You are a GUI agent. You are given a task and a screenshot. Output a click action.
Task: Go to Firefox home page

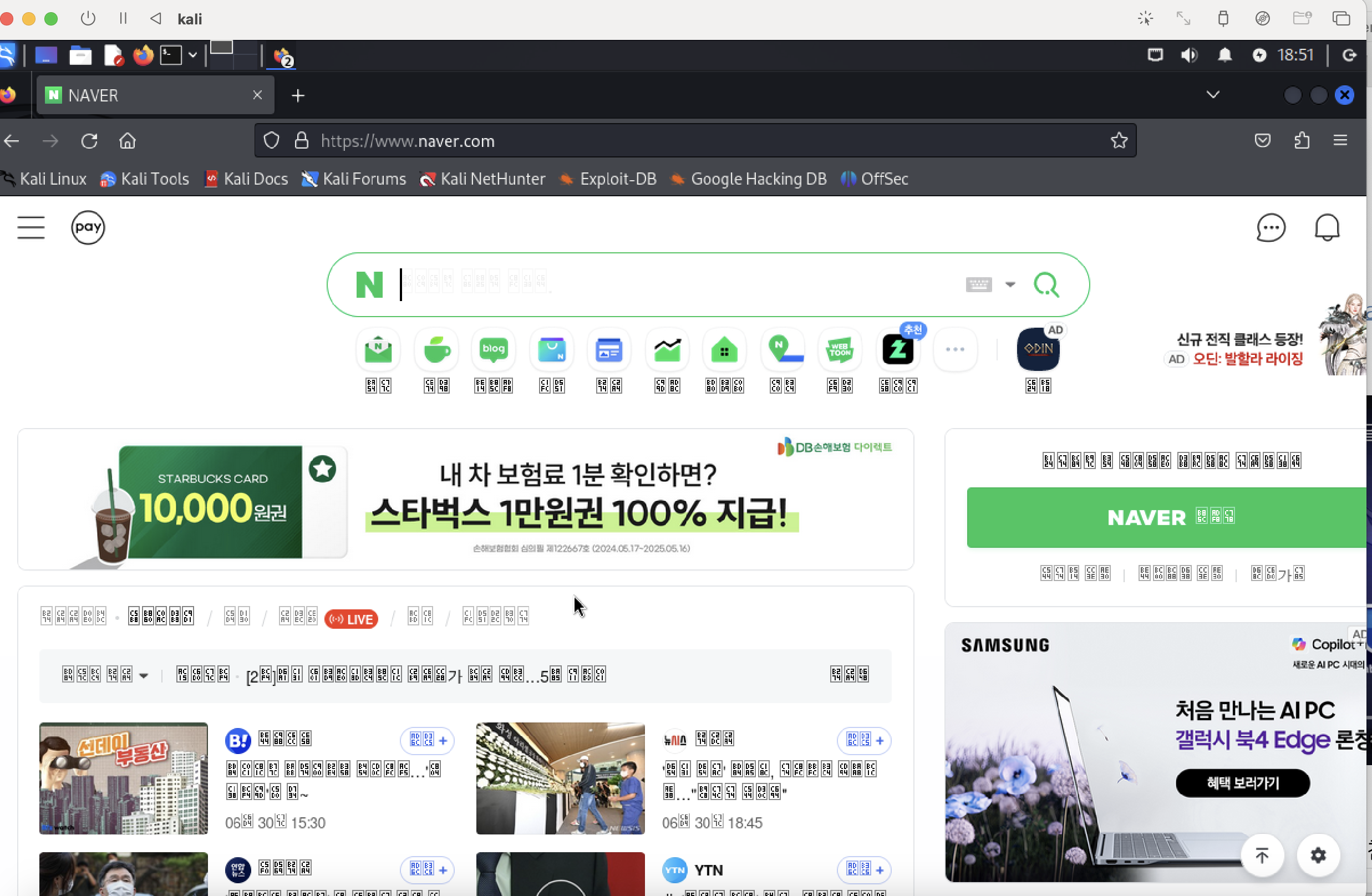pyautogui.click(x=128, y=141)
